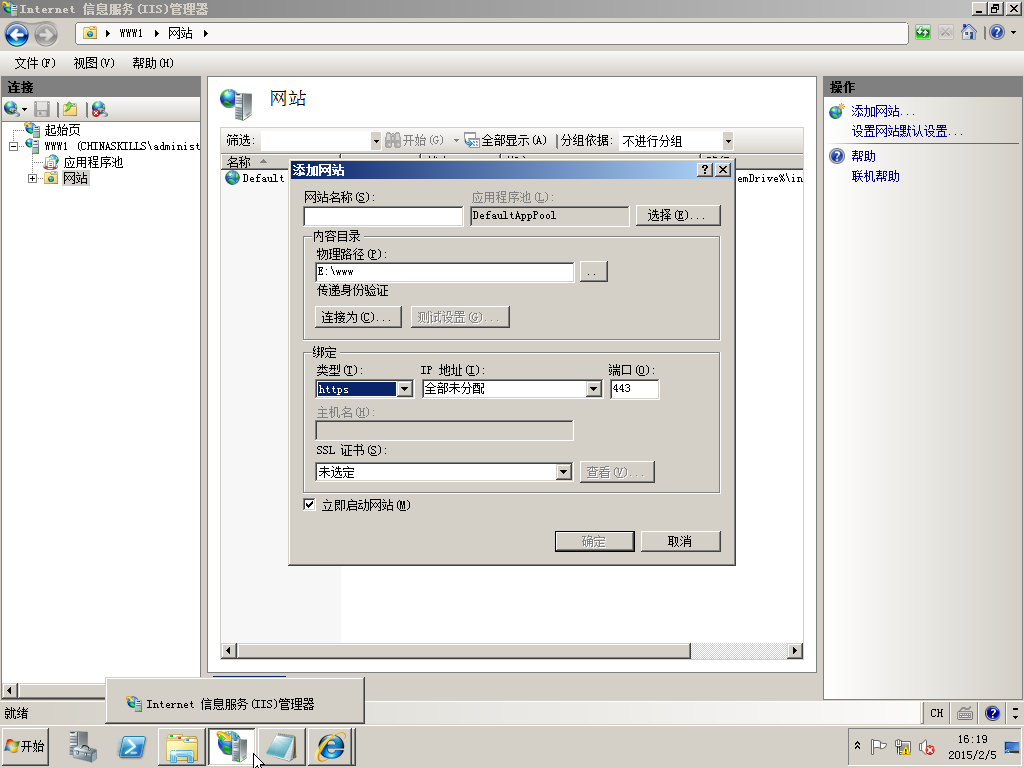The image size is (1024, 768).
Task: Click the CH language indicator
Action: point(936,713)
